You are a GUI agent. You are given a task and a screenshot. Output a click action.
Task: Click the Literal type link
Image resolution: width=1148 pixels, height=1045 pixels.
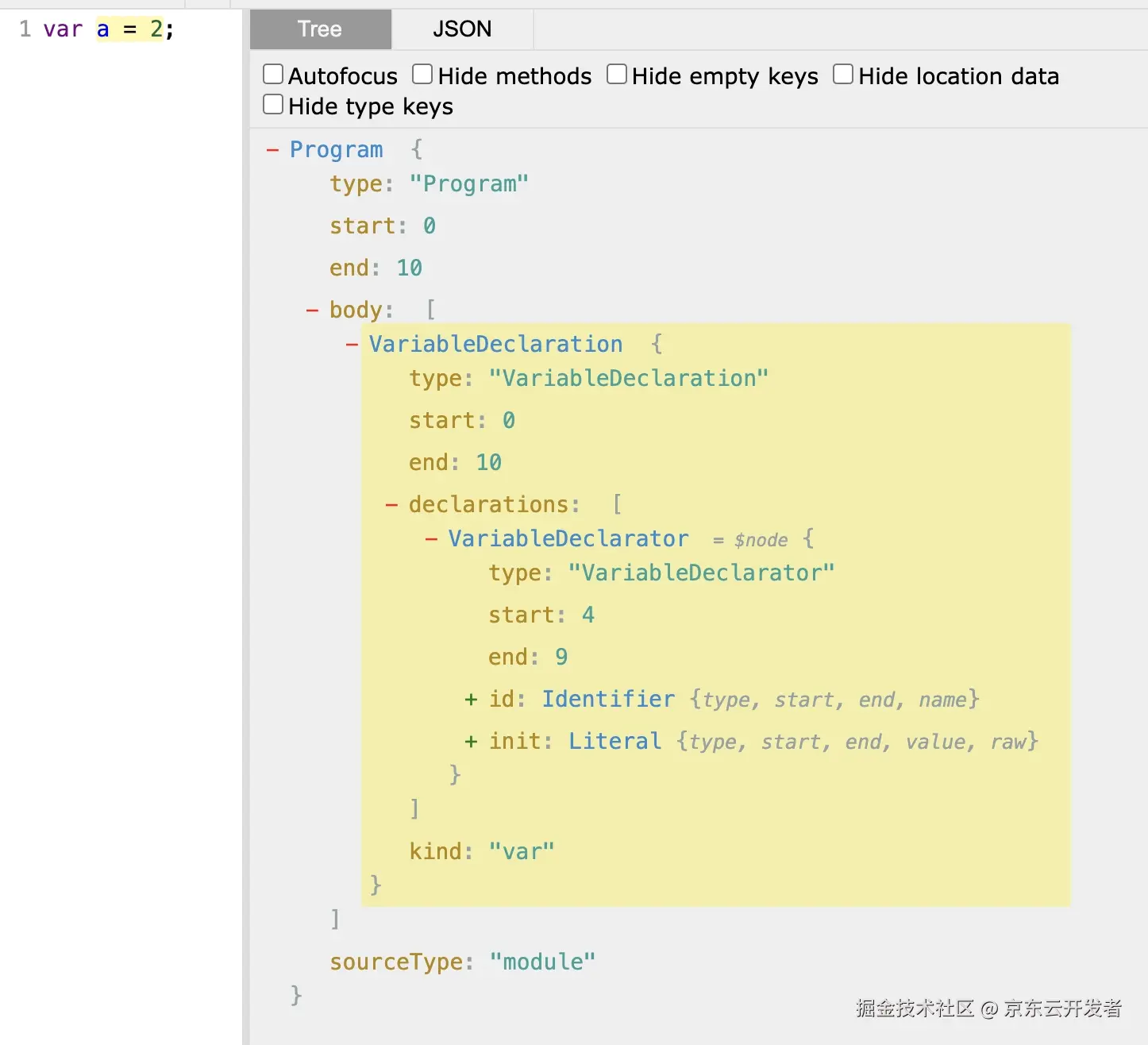pyautogui.click(x=614, y=741)
